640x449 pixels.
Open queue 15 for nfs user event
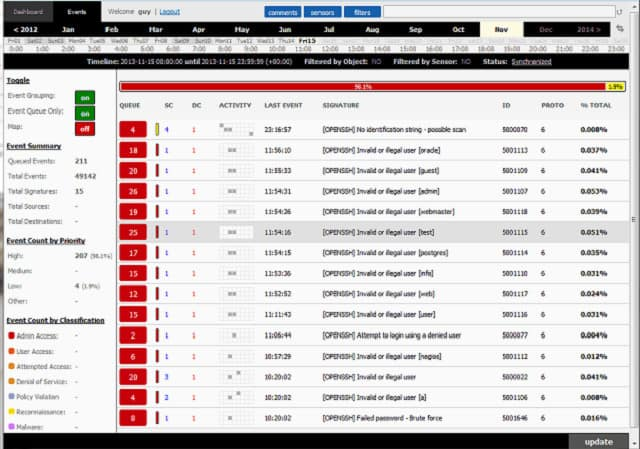coord(133,273)
